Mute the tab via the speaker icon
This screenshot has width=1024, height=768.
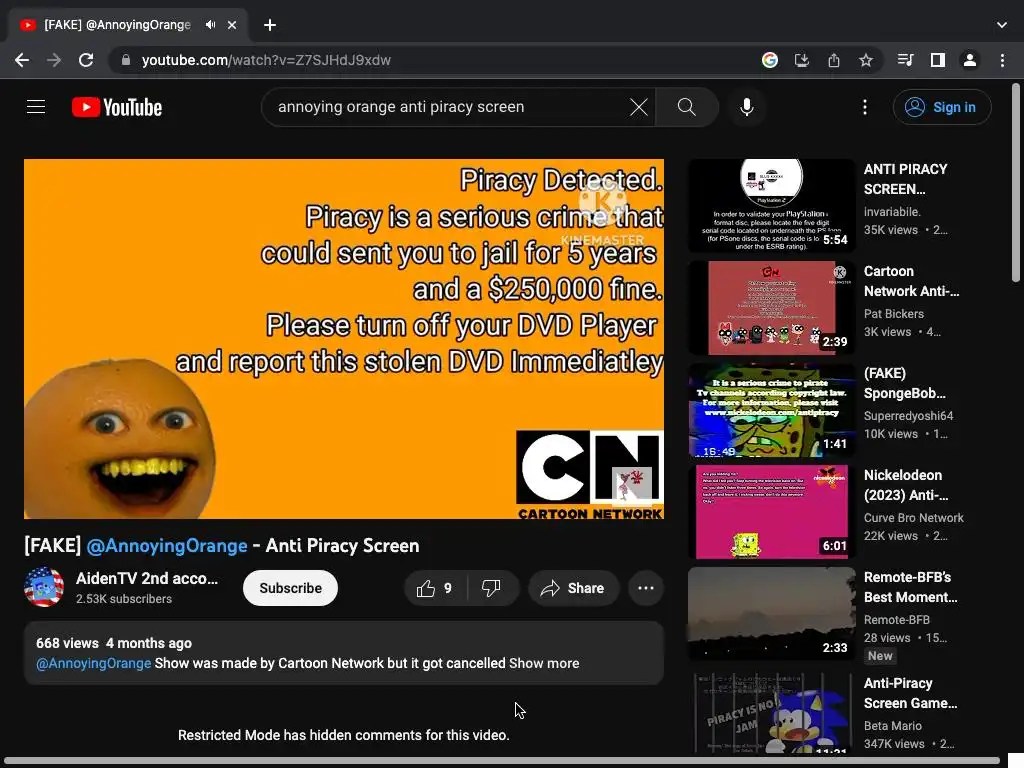(x=210, y=25)
